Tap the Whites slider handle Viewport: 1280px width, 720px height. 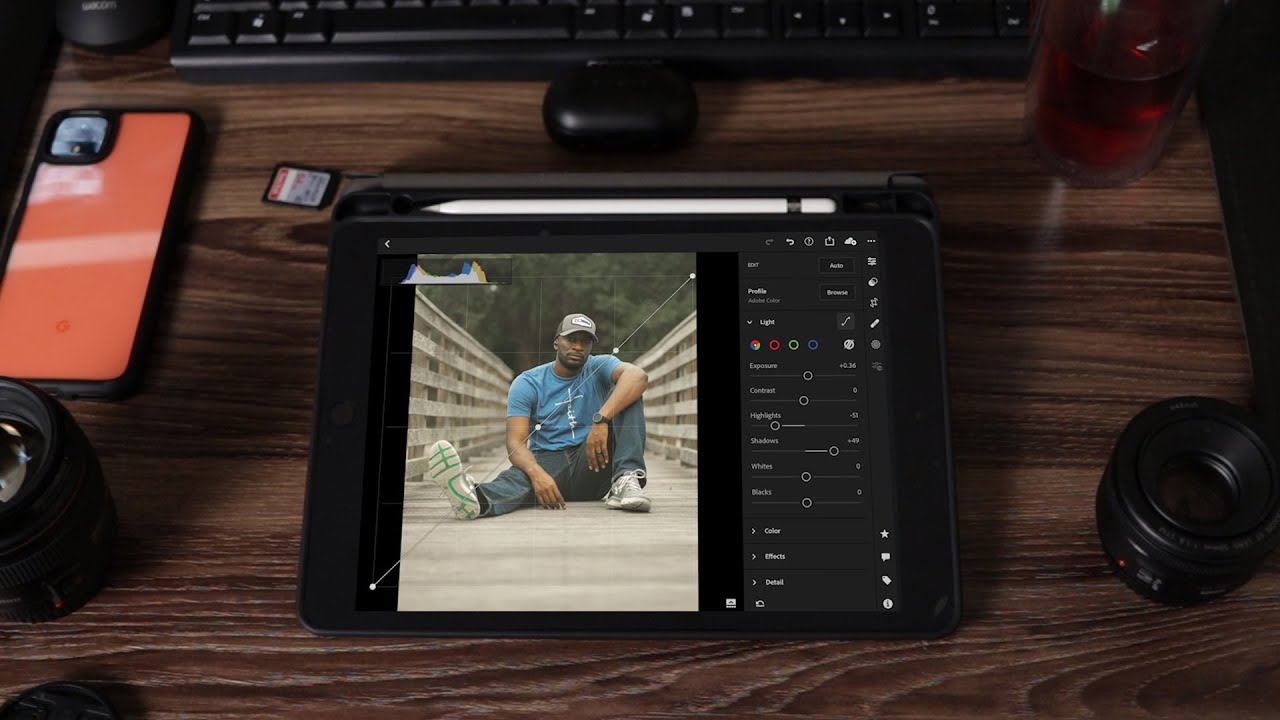click(x=806, y=477)
